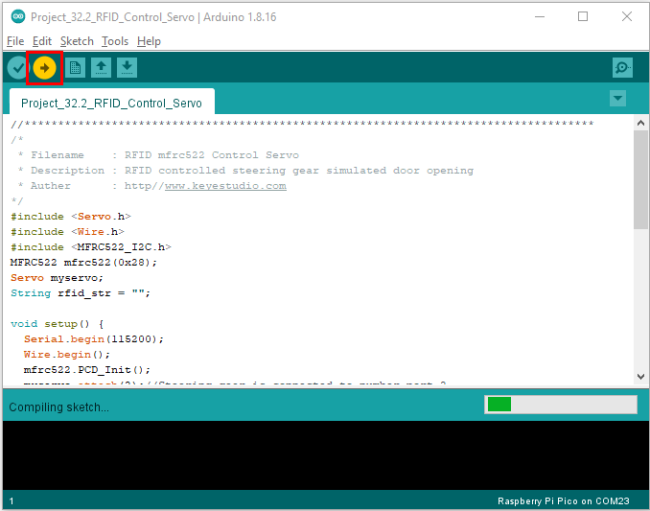The width and height of the screenshot is (650, 511).
Task: Upload sketch with the arrow button
Action: [44, 68]
